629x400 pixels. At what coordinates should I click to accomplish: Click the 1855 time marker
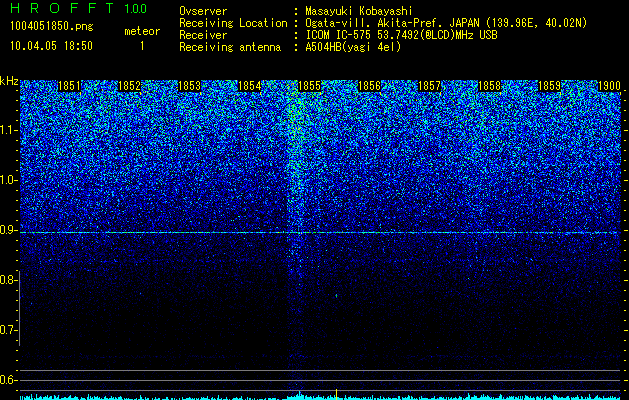[309, 86]
